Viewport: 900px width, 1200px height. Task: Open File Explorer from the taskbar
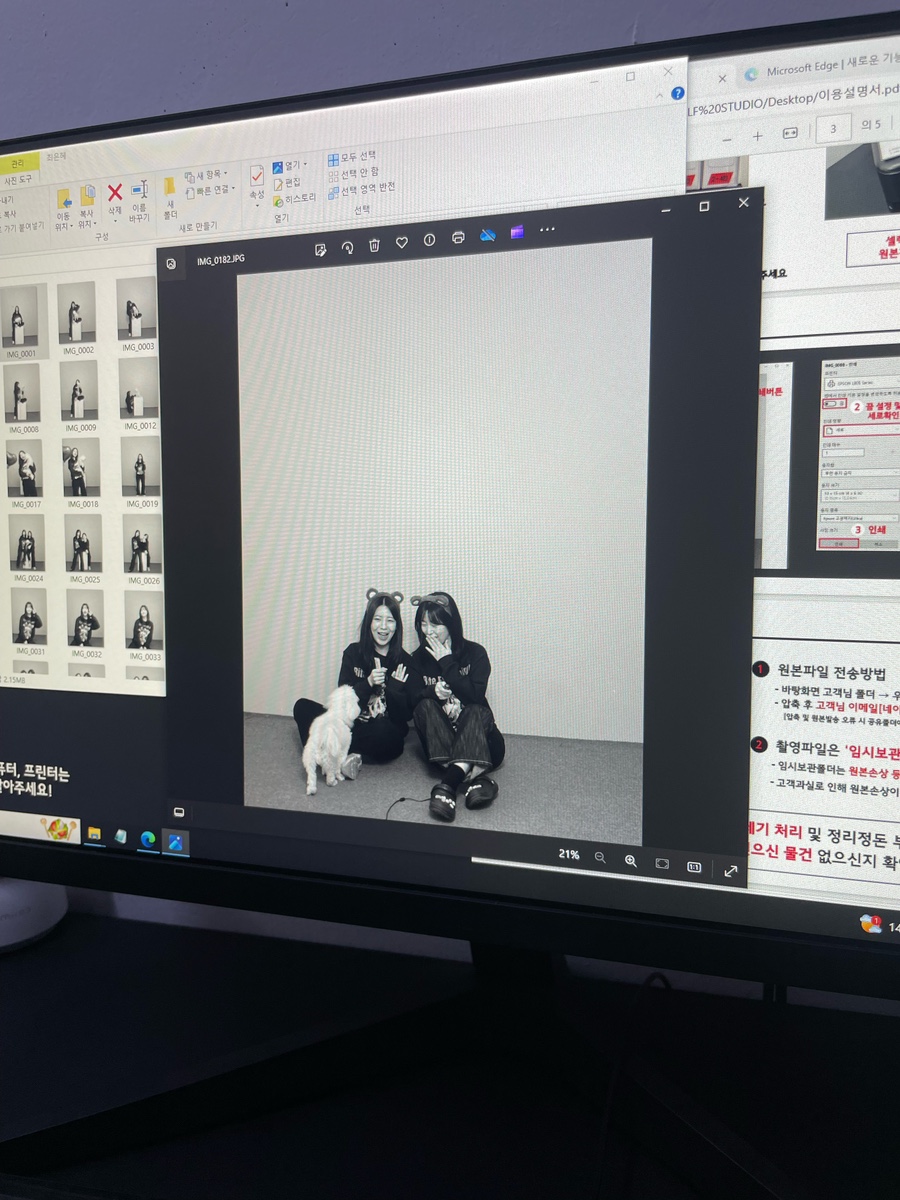[x=94, y=834]
